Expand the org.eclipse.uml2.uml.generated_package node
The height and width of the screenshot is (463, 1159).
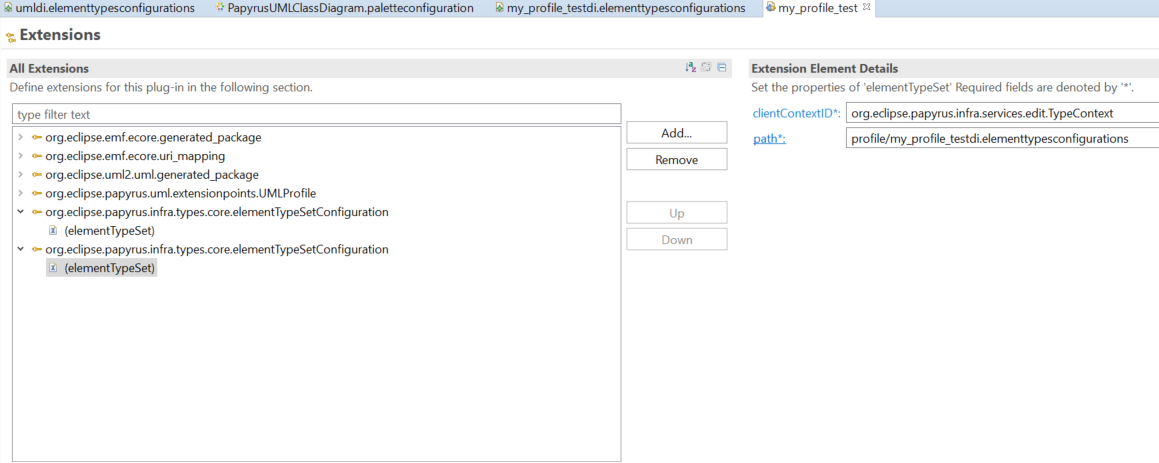(21, 175)
